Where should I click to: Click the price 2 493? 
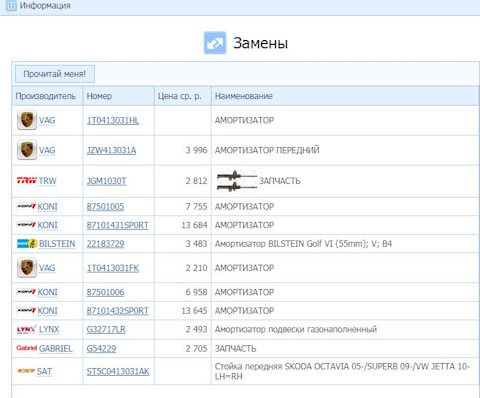pyautogui.click(x=197, y=330)
